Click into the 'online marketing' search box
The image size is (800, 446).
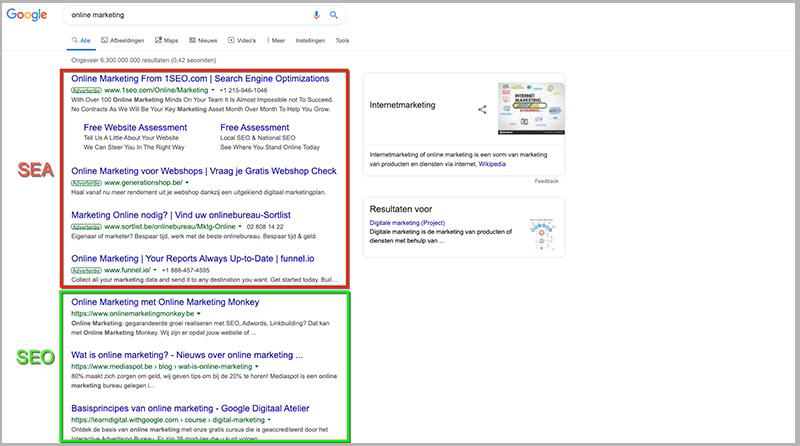pyautogui.click(x=180, y=15)
